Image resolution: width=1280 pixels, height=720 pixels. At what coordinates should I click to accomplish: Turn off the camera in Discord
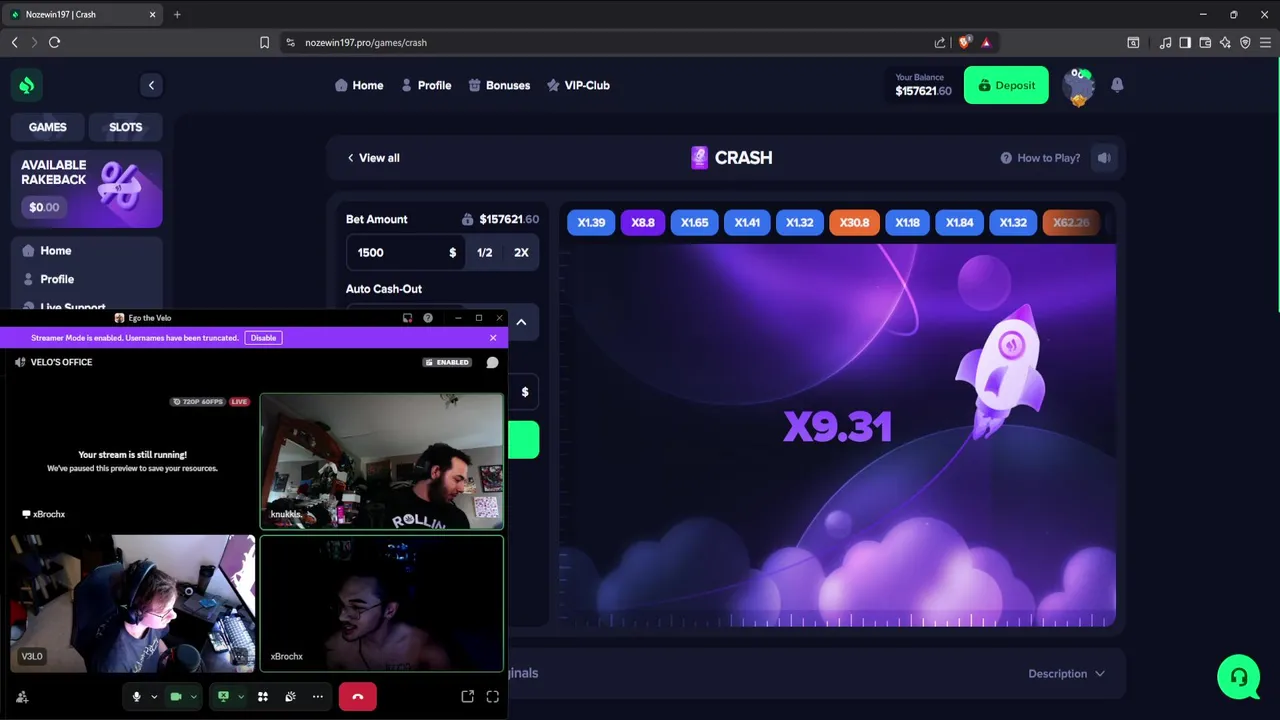pyautogui.click(x=176, y=697)
